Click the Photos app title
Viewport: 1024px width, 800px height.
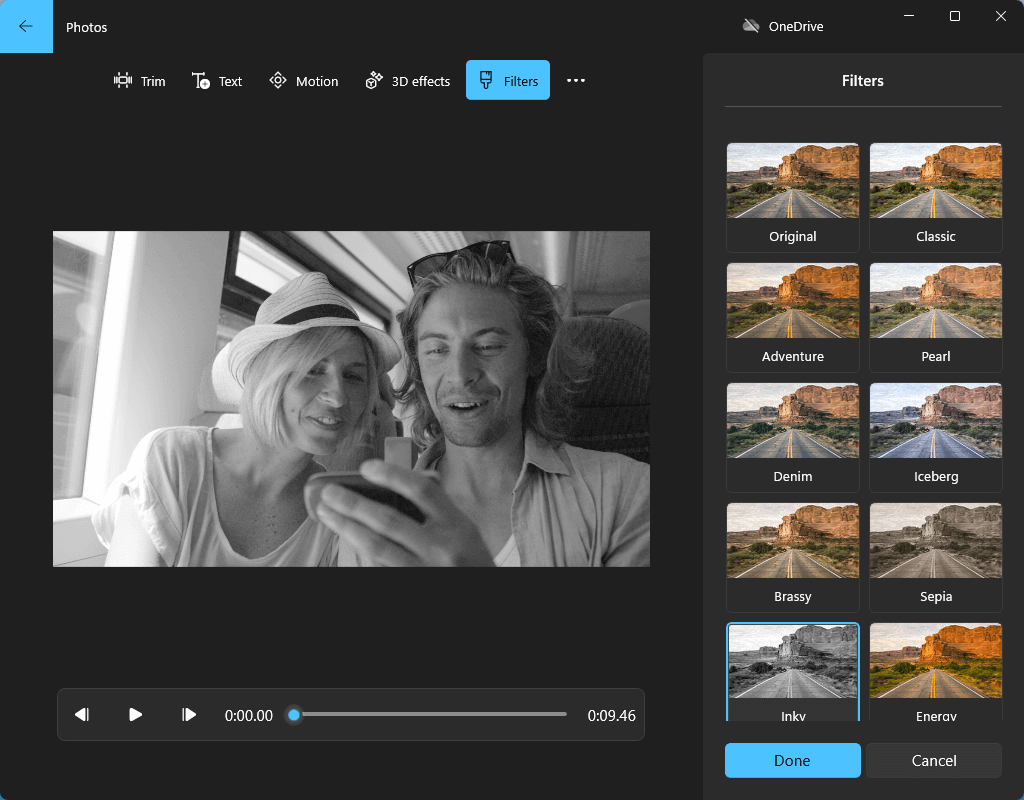[x=86, y=27]
